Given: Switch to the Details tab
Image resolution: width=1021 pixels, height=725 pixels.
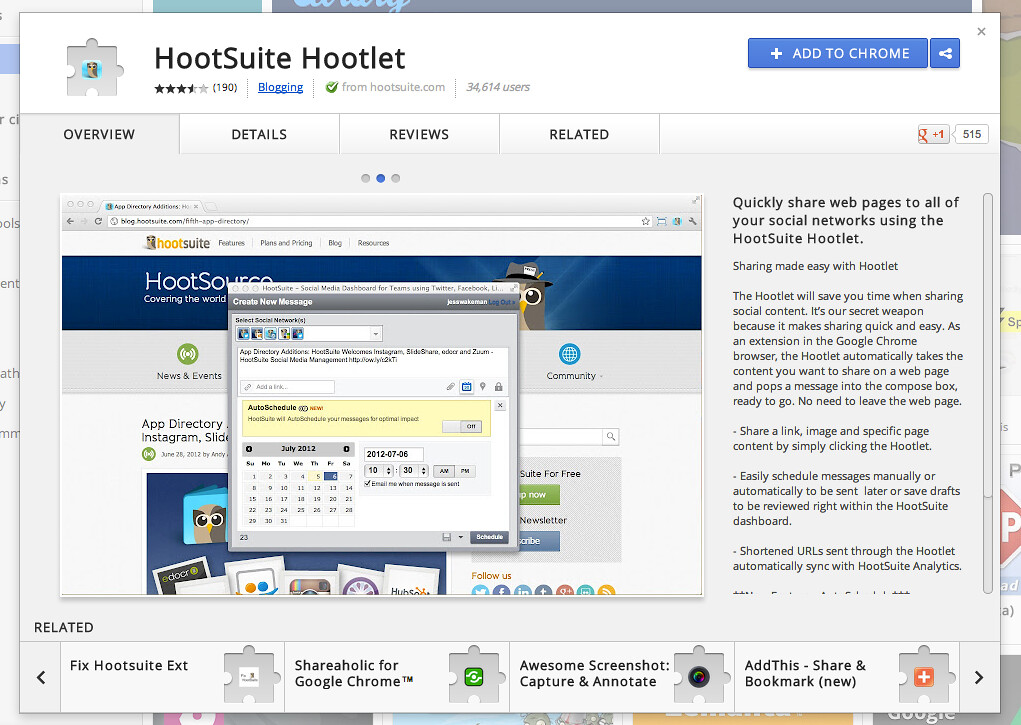Looking at the screenshot, I should (x=259, y=134).
